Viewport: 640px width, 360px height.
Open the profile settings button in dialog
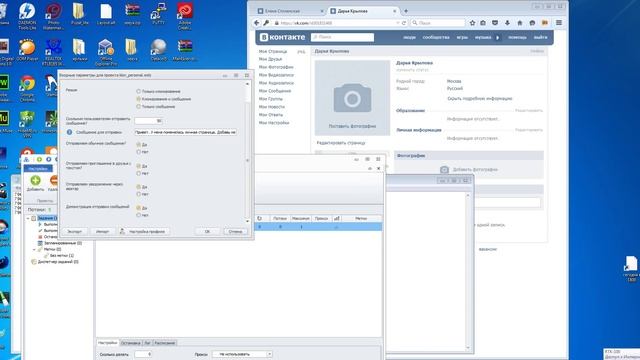pyautogui.click(x=143, y=231)
